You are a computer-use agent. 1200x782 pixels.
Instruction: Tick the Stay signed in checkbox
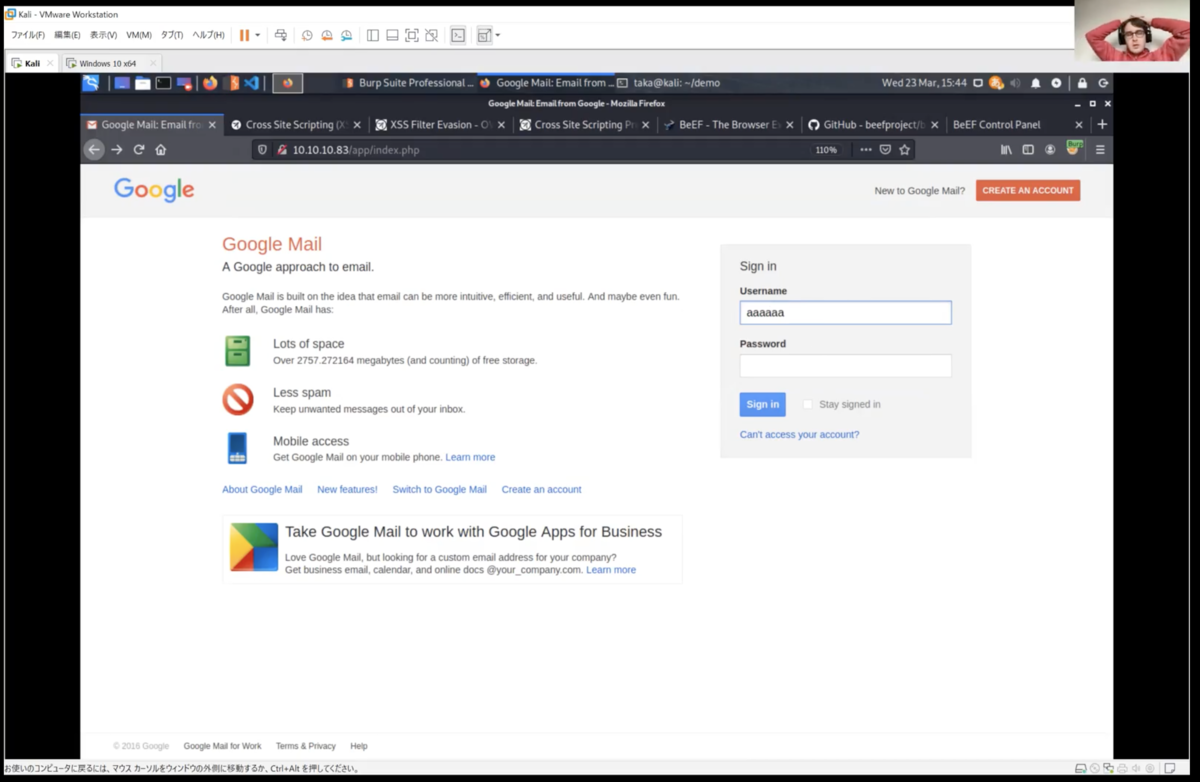(808, 404)
